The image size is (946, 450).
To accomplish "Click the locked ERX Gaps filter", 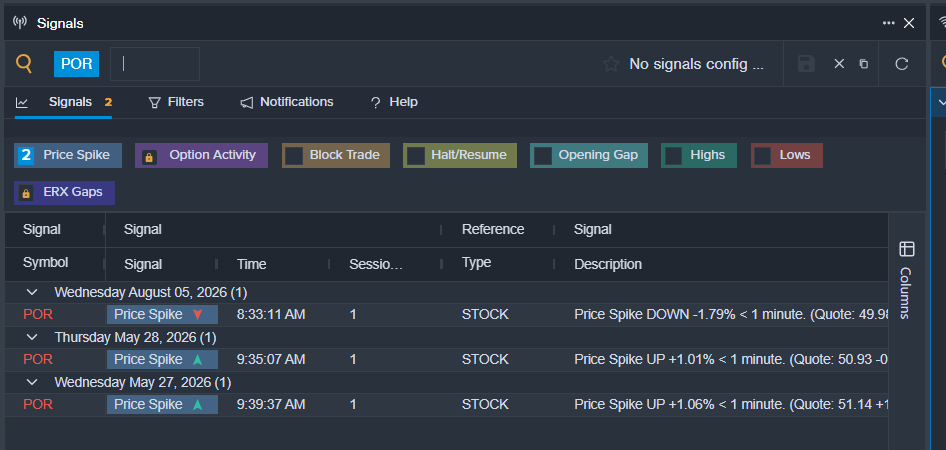I will [65, 192].
